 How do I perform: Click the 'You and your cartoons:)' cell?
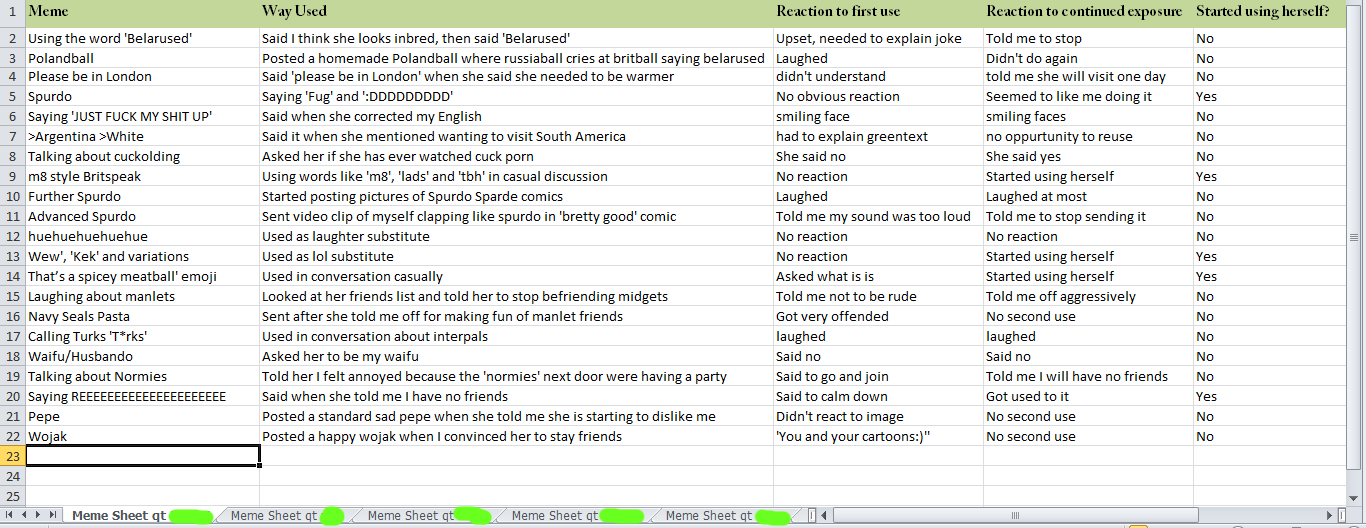tap(878, 436)
